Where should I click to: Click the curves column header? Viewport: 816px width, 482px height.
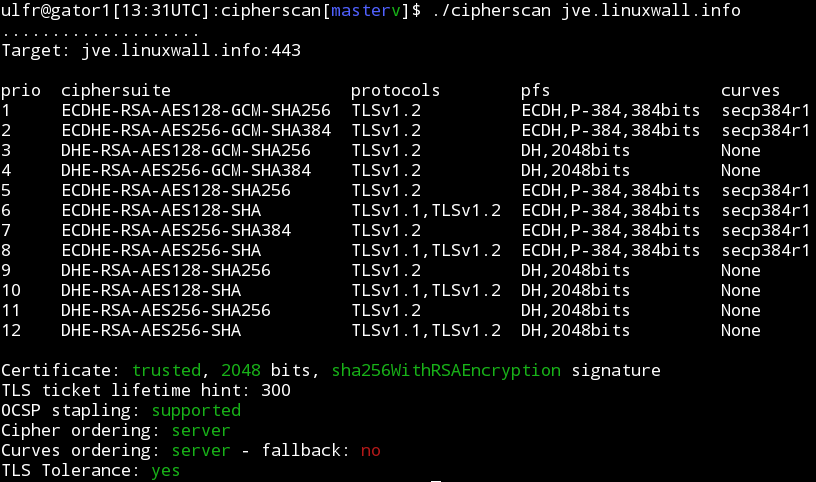pos(750,91)
